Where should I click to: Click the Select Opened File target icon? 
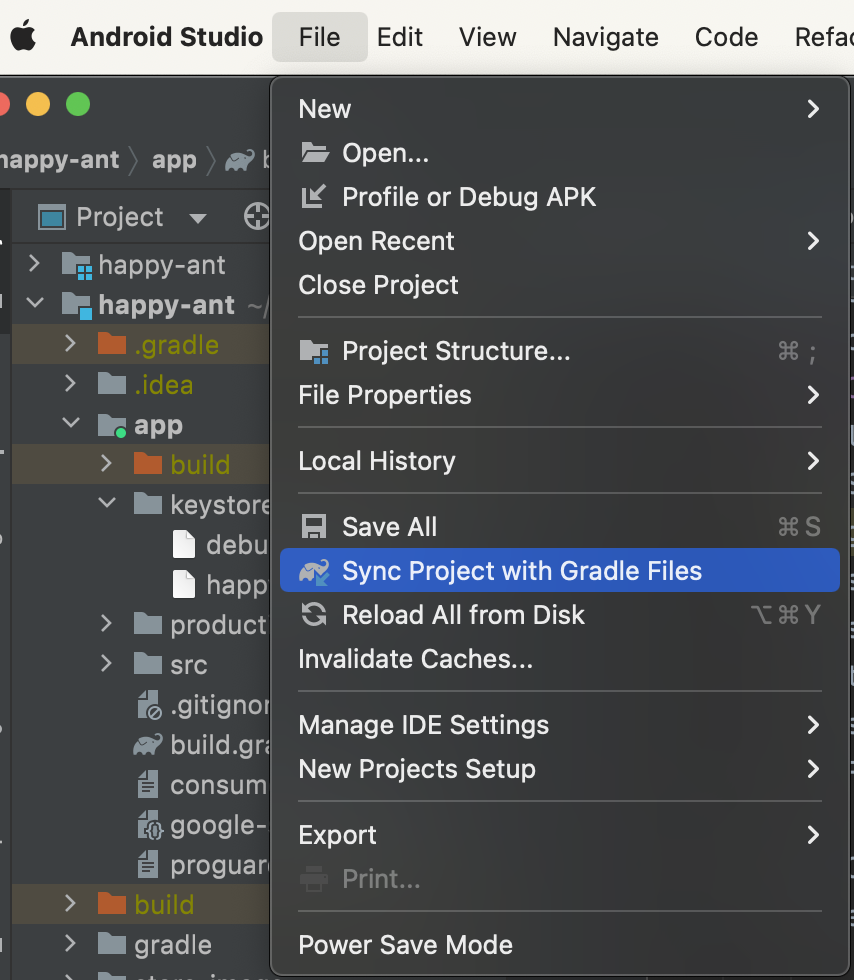(x=256, y=217)
